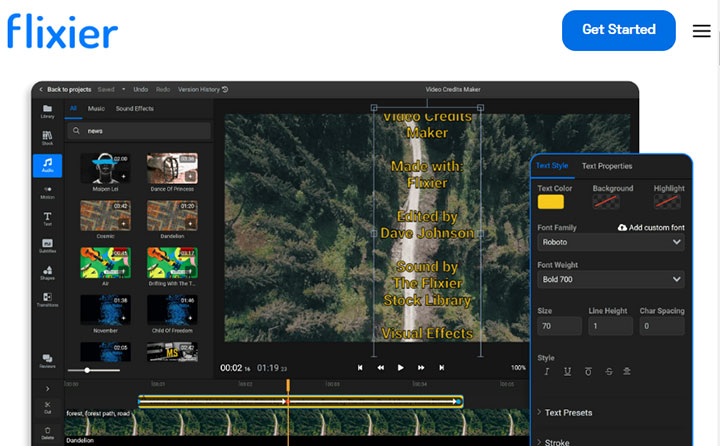720x446 pixels.
Task: Click the Get Started button
Action: coord(619,30)
